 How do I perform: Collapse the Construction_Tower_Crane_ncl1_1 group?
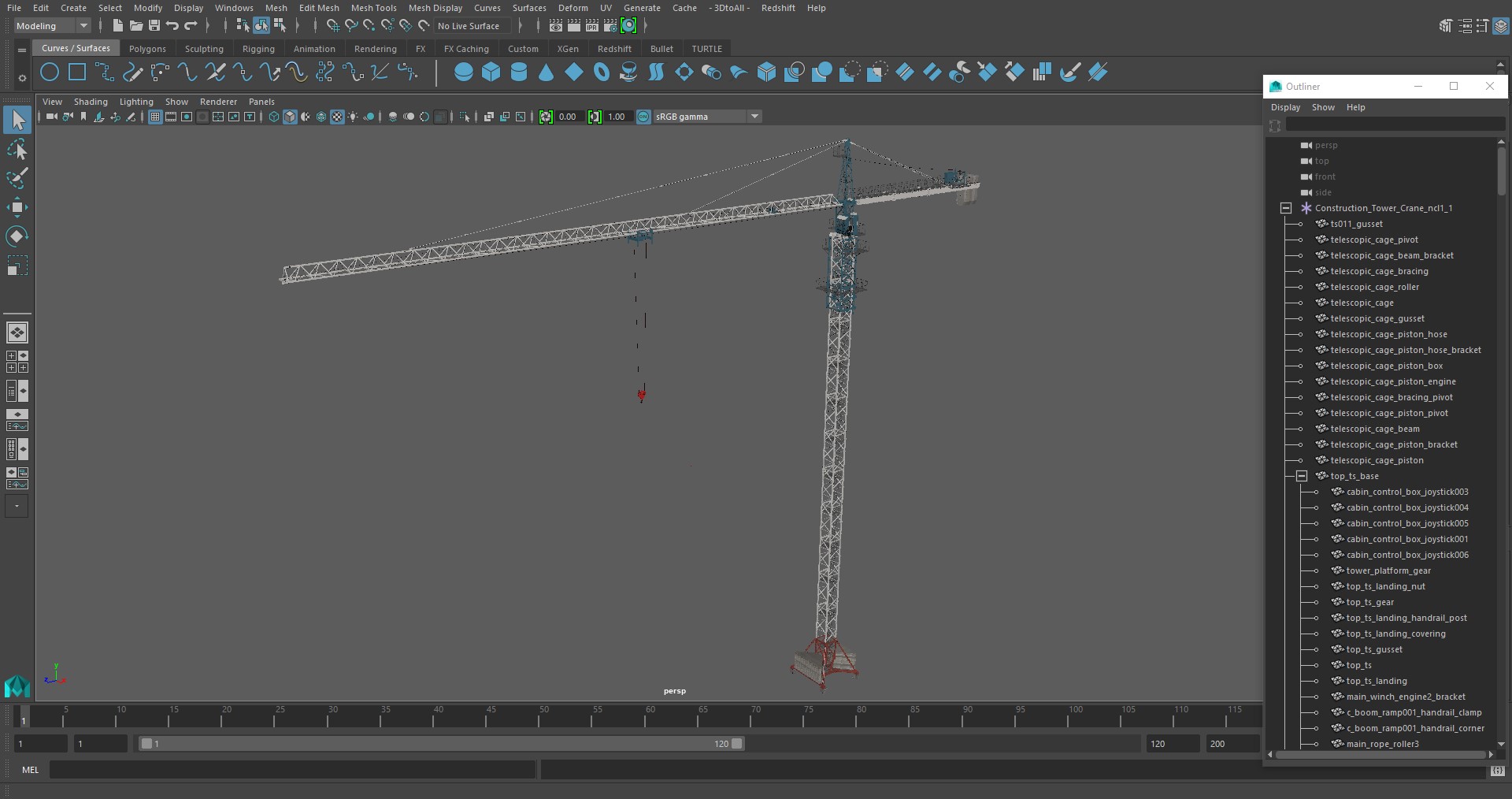click(x=1286, y=208)
